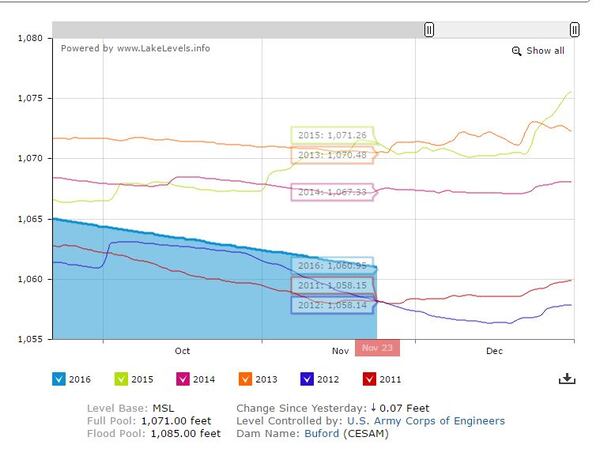The height and width of the screenshot is (456, 600).
Task: Click the gray zoom scrollbar track
Action: [x=240, y=30]
